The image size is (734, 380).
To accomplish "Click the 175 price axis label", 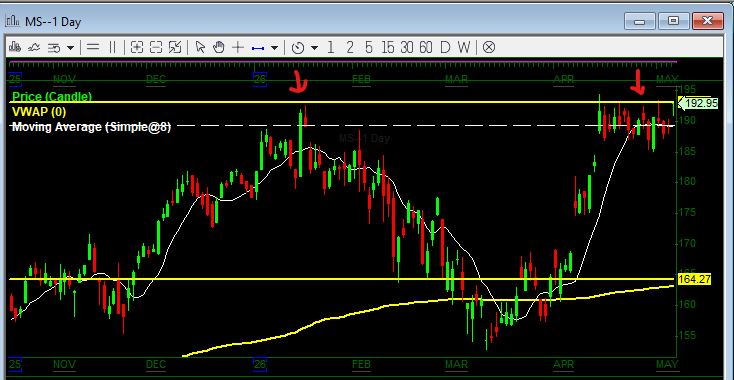I will click(687, 212).
